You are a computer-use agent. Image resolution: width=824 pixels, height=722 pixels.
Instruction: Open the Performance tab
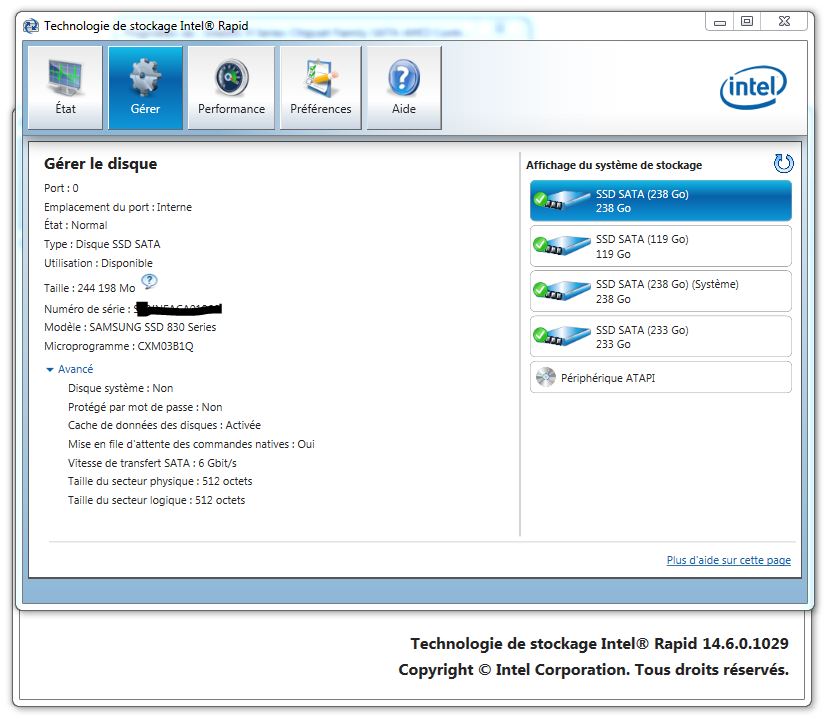coord(231,87)
